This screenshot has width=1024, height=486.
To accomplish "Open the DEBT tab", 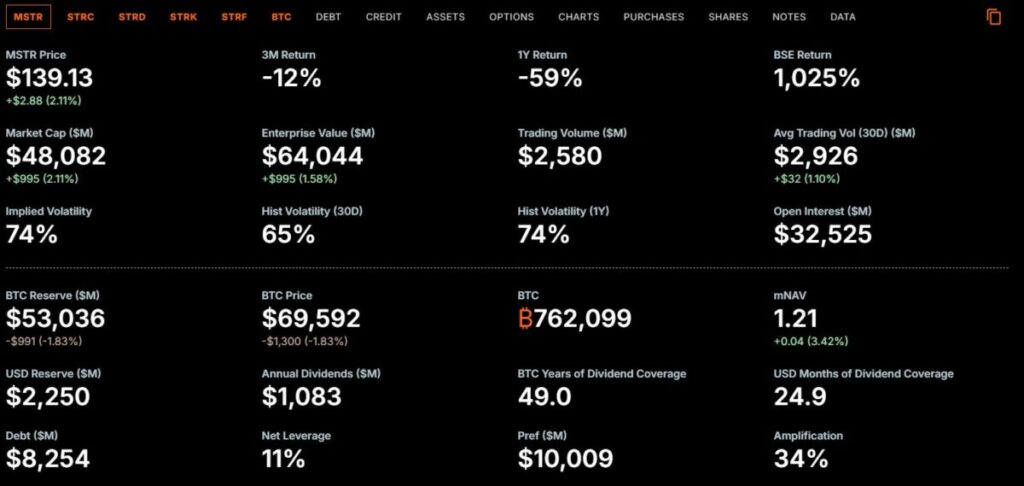I will point(328,17).
